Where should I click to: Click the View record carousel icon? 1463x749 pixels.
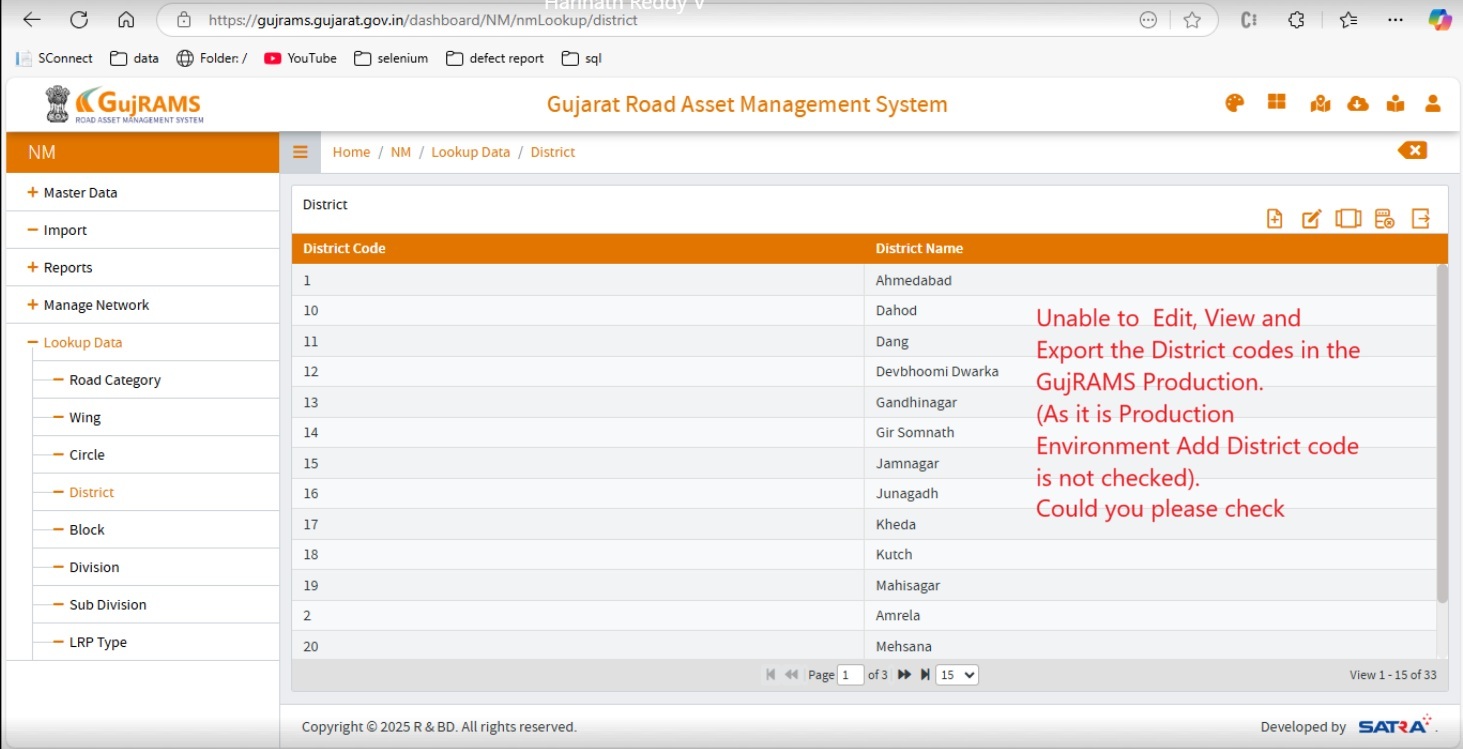1348,218
